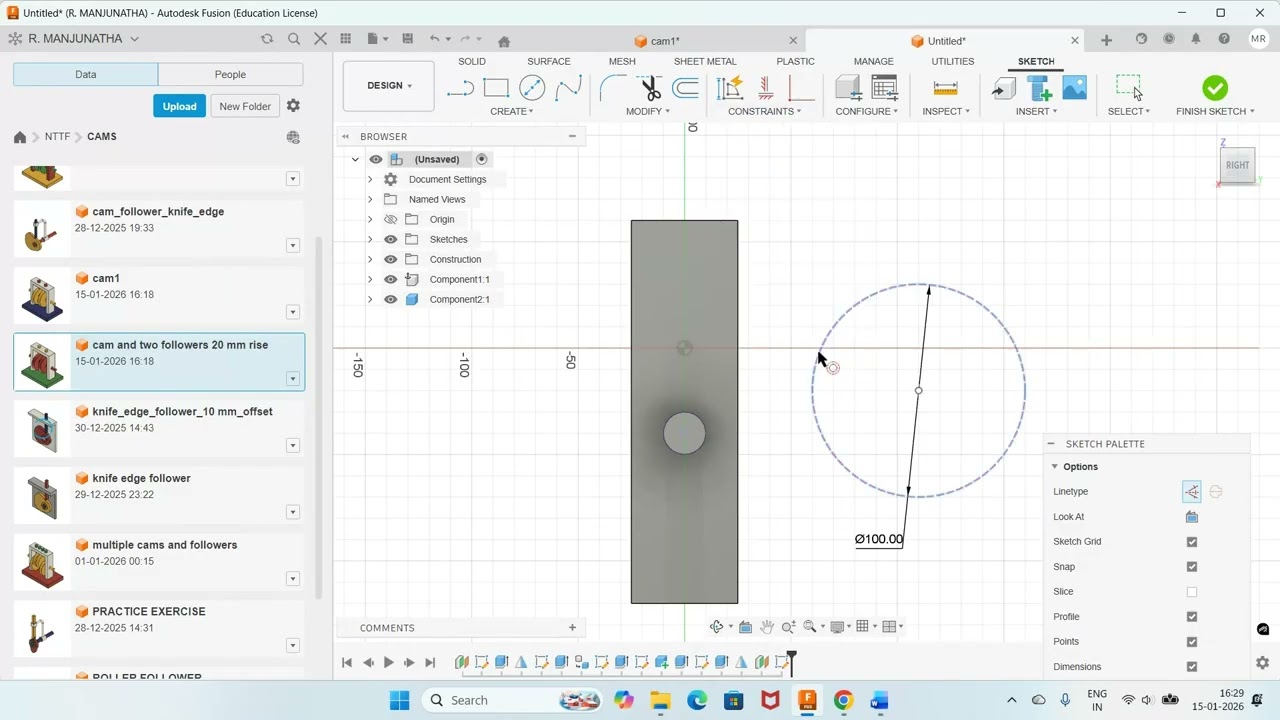The width and height of the screenshot is (1280, 720).
Task: Collapse the Sketch Palette Options section
Action: tap(1054, 467)
